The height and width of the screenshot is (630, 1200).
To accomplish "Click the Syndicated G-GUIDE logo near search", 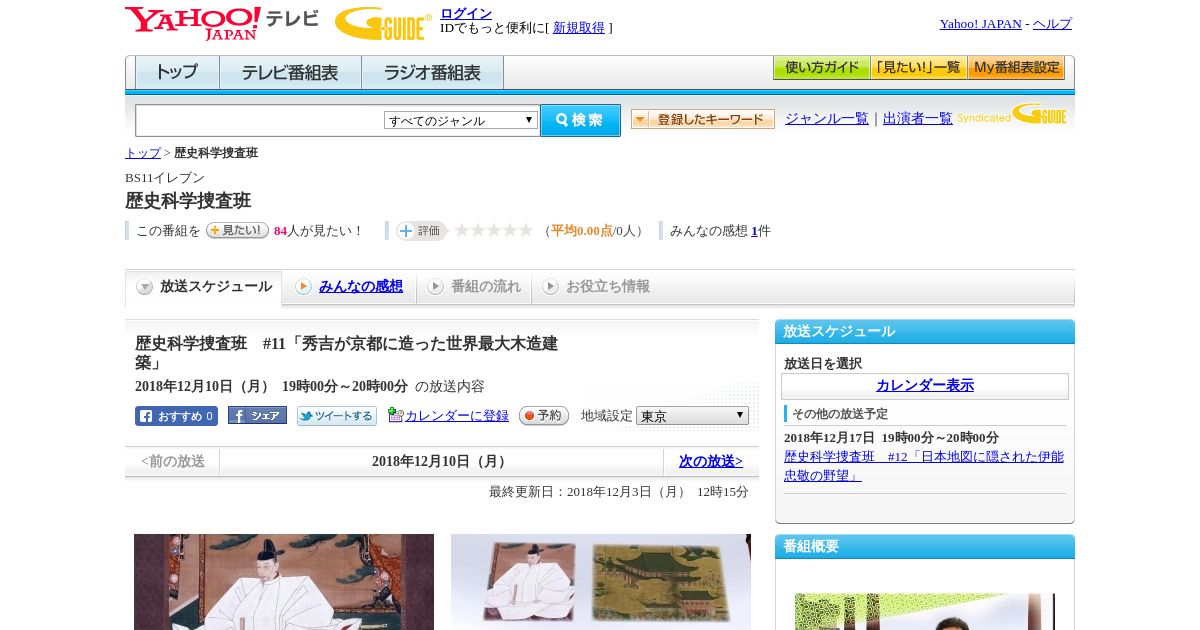I will coord(1012,115).
